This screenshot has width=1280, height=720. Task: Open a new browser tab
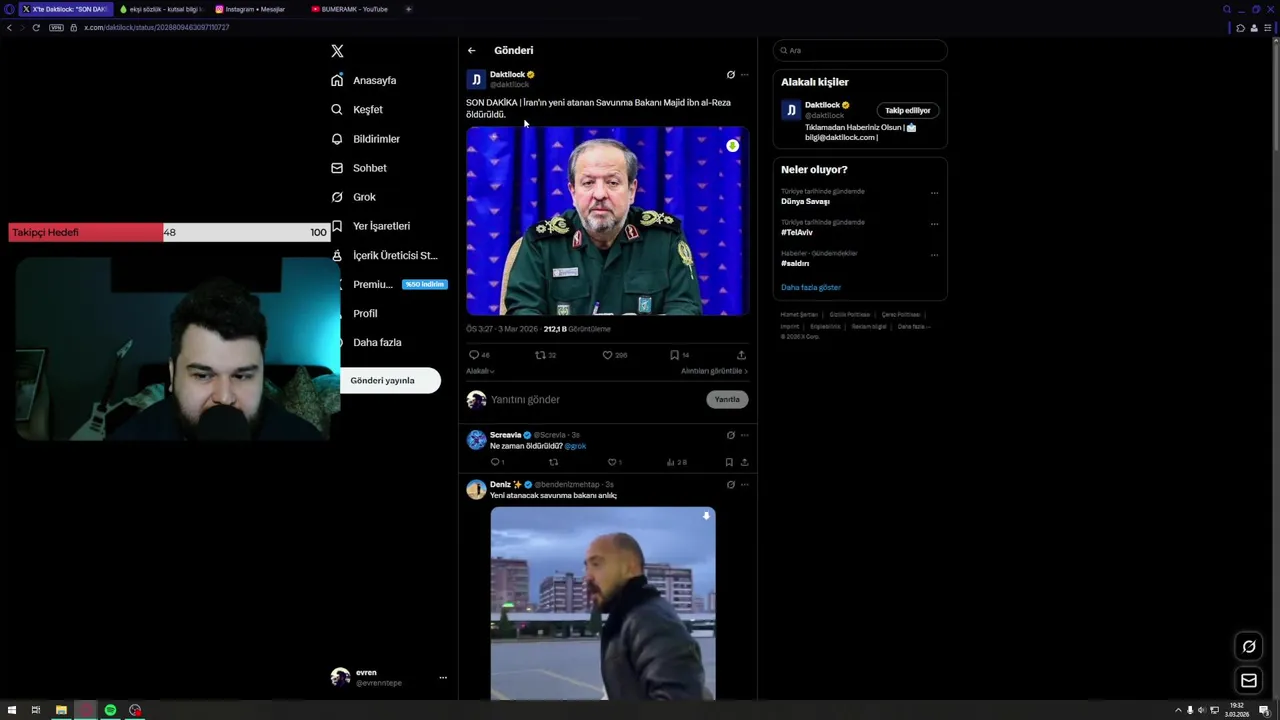tap(408, 9)
